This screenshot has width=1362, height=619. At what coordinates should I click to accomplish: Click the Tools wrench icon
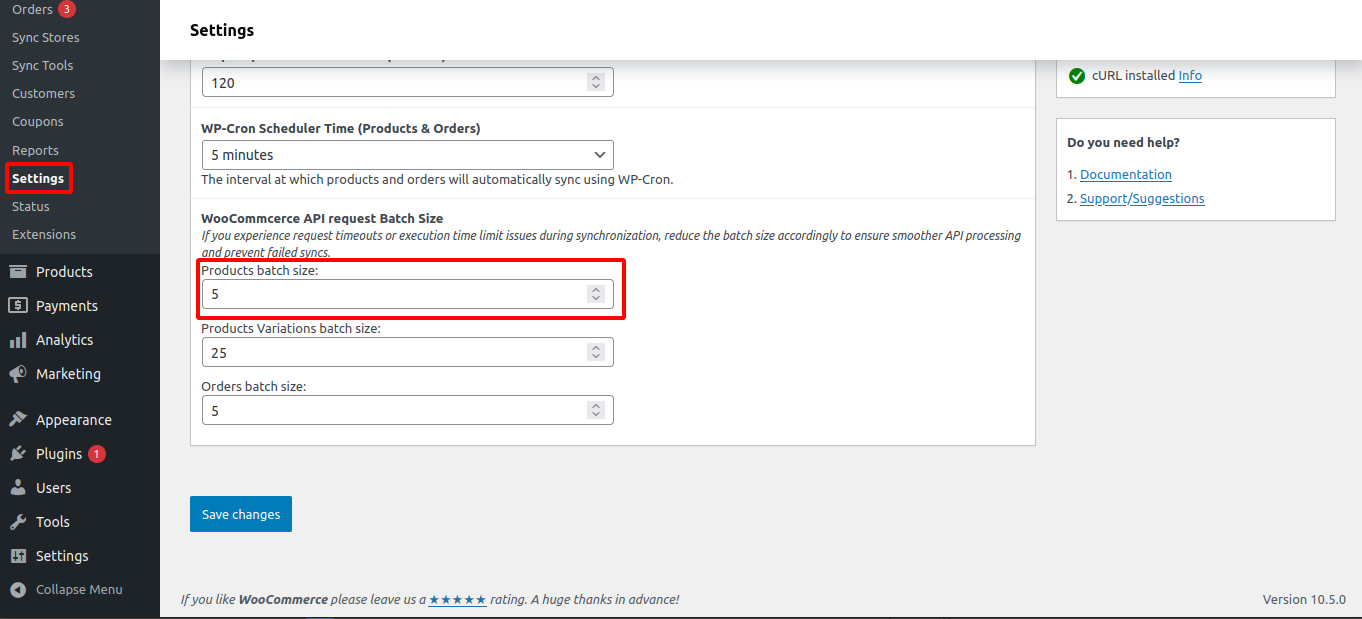[18, 522]
